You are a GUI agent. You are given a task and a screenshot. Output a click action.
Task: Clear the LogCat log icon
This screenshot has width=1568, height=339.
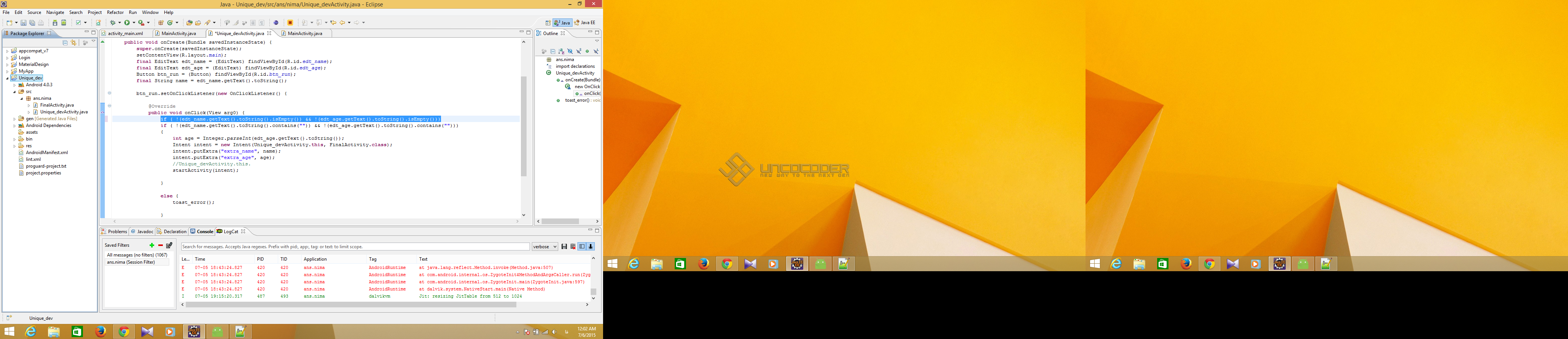tap(573, 246)
